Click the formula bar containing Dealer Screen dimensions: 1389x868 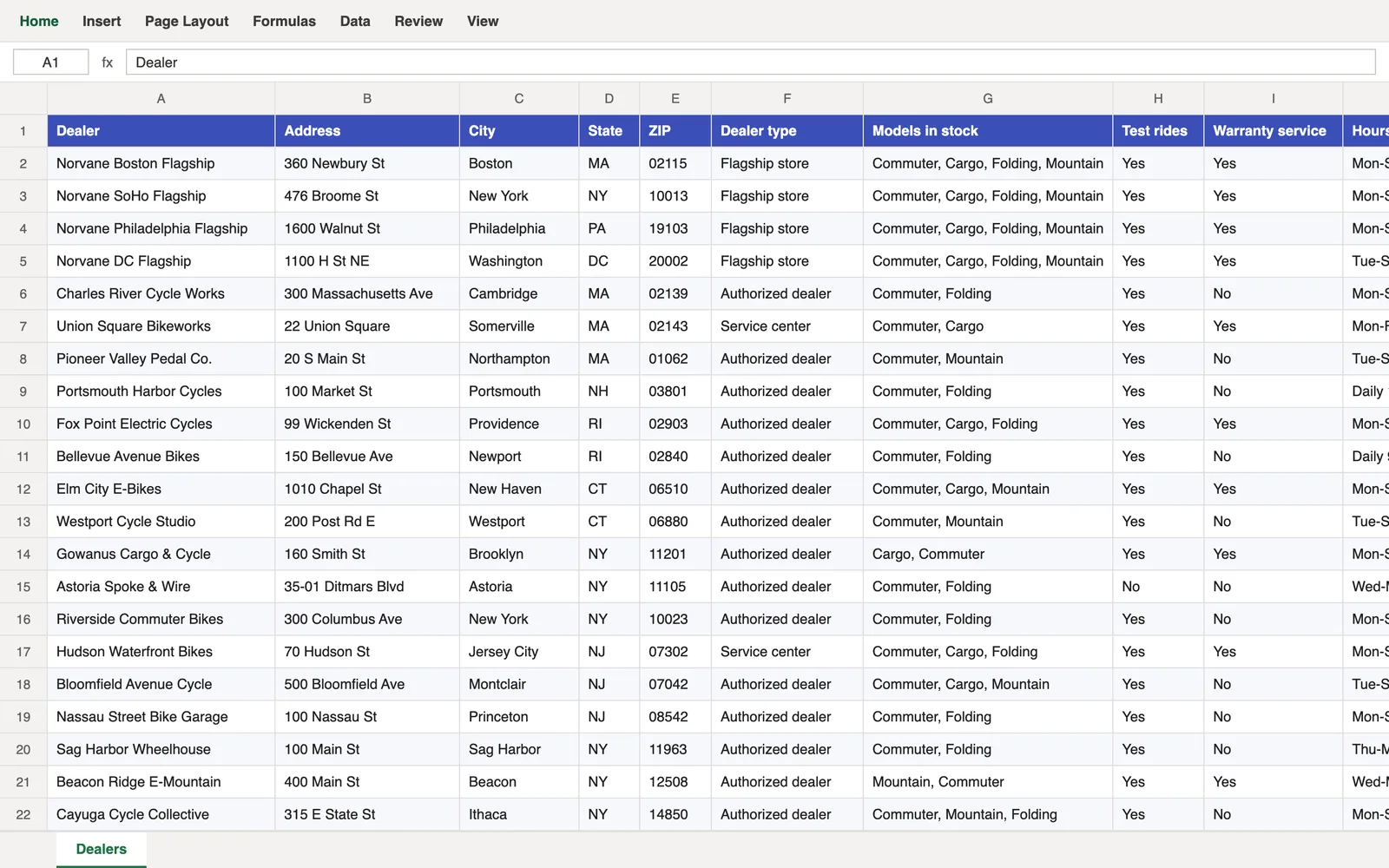click(x=750, y=62)
